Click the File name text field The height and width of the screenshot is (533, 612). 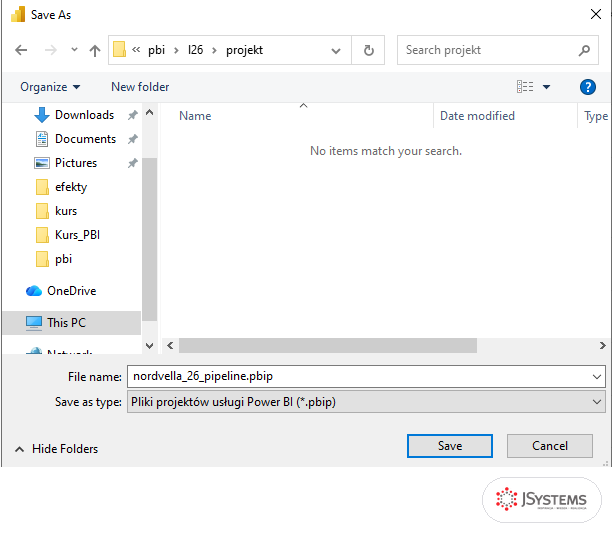pos(358,377)
